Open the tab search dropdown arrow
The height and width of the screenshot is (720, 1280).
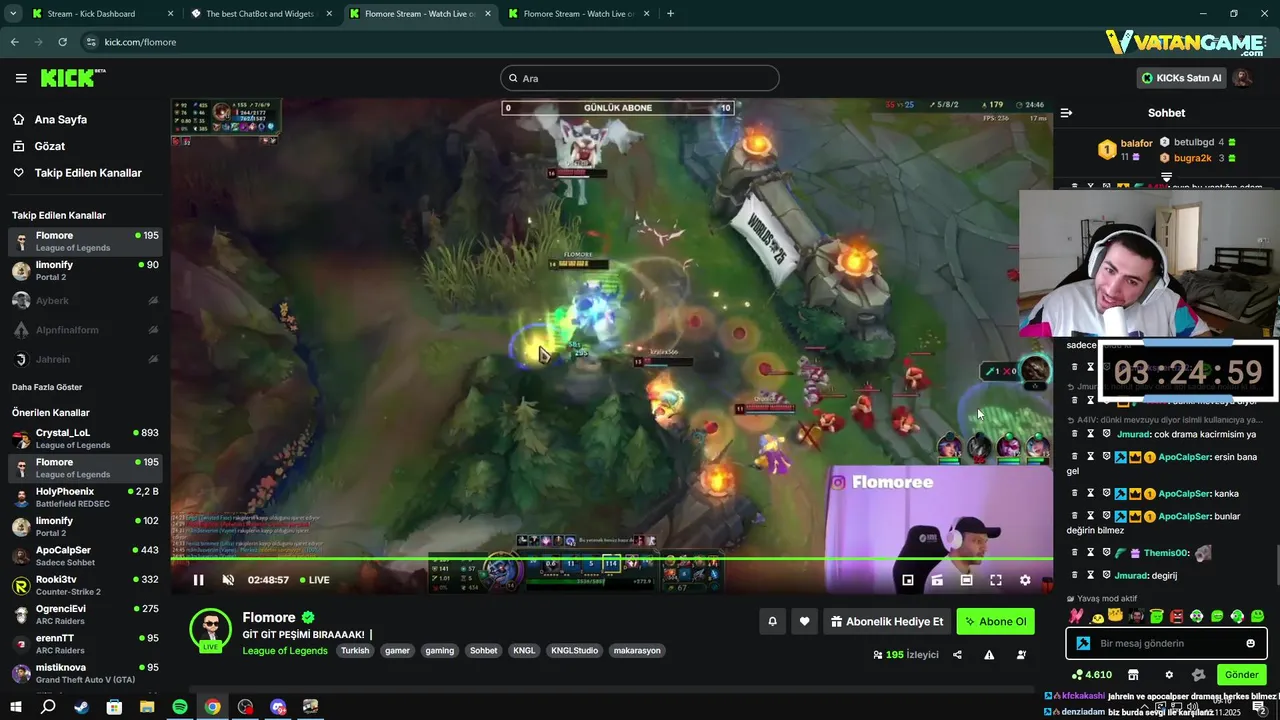[x=12, y=14]
